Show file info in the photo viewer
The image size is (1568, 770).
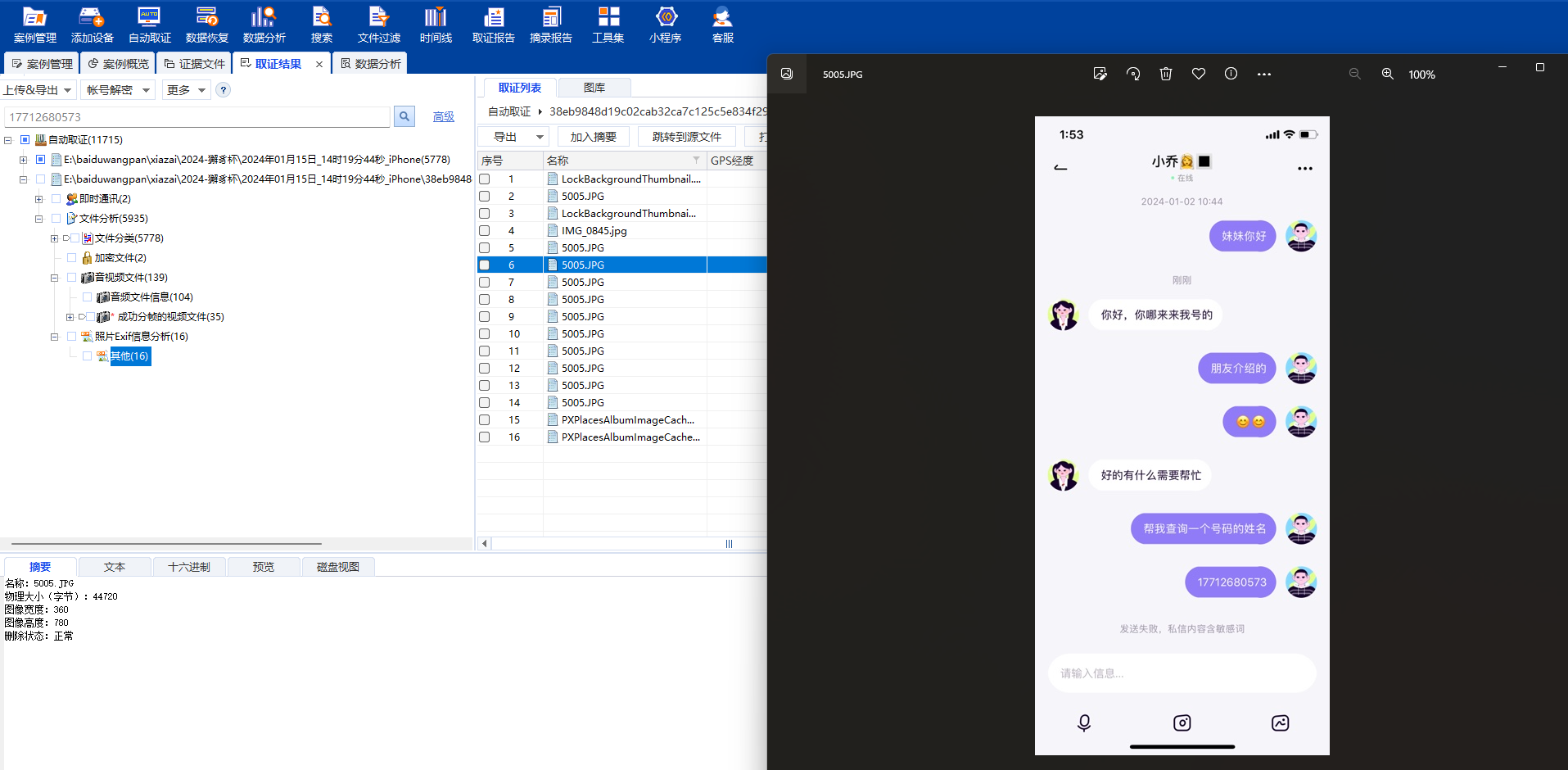pos(1231,74)
